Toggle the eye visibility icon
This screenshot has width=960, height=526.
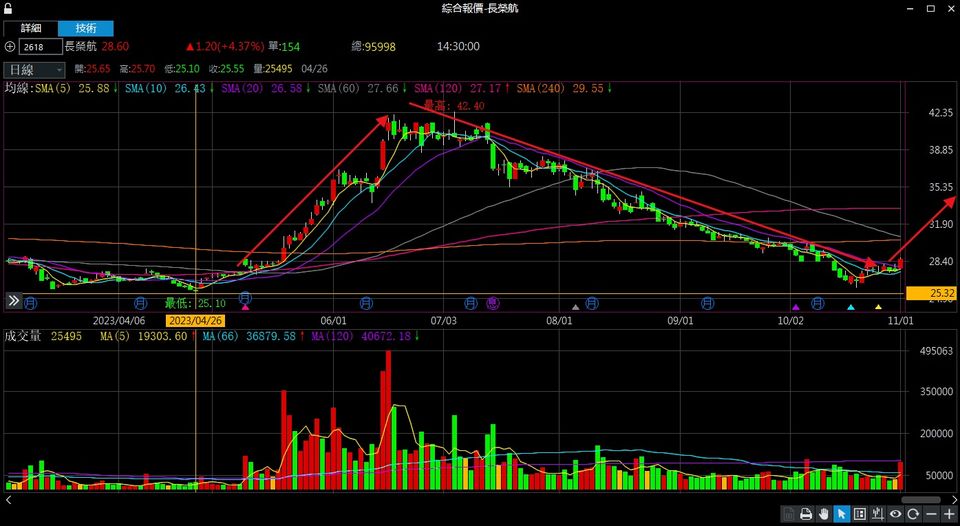pos(896,514)
